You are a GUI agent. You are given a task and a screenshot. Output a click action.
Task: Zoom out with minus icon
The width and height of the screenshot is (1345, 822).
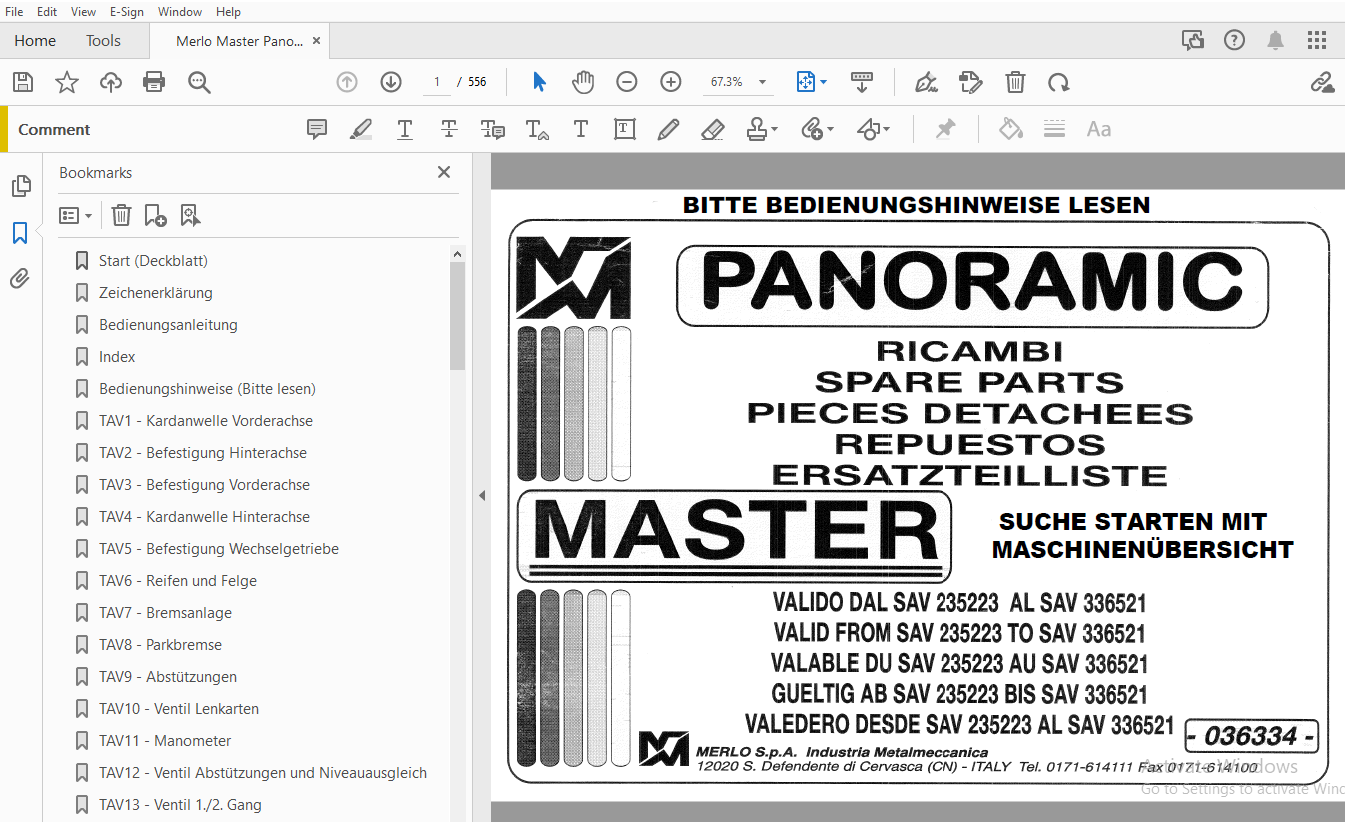[x=627, y=82]
